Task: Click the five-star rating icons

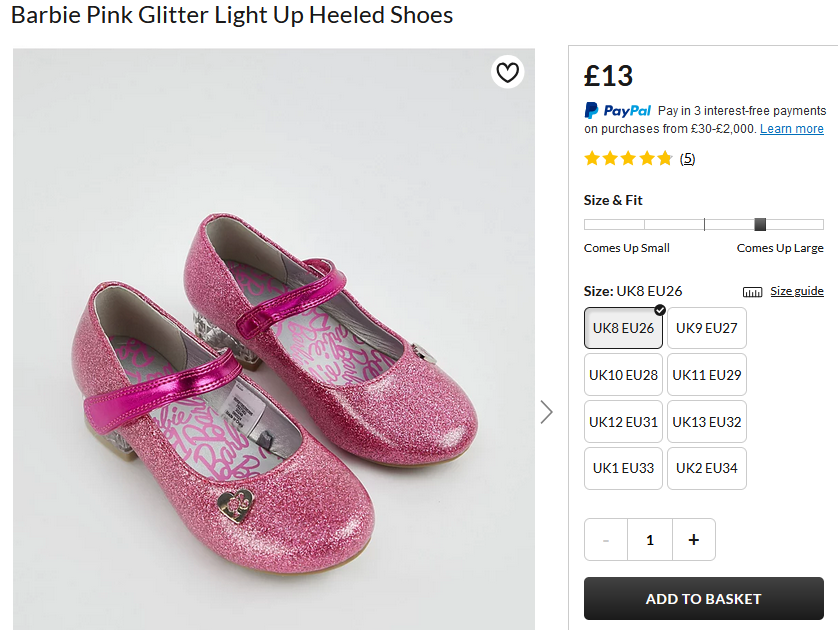Action: (628, 158)
